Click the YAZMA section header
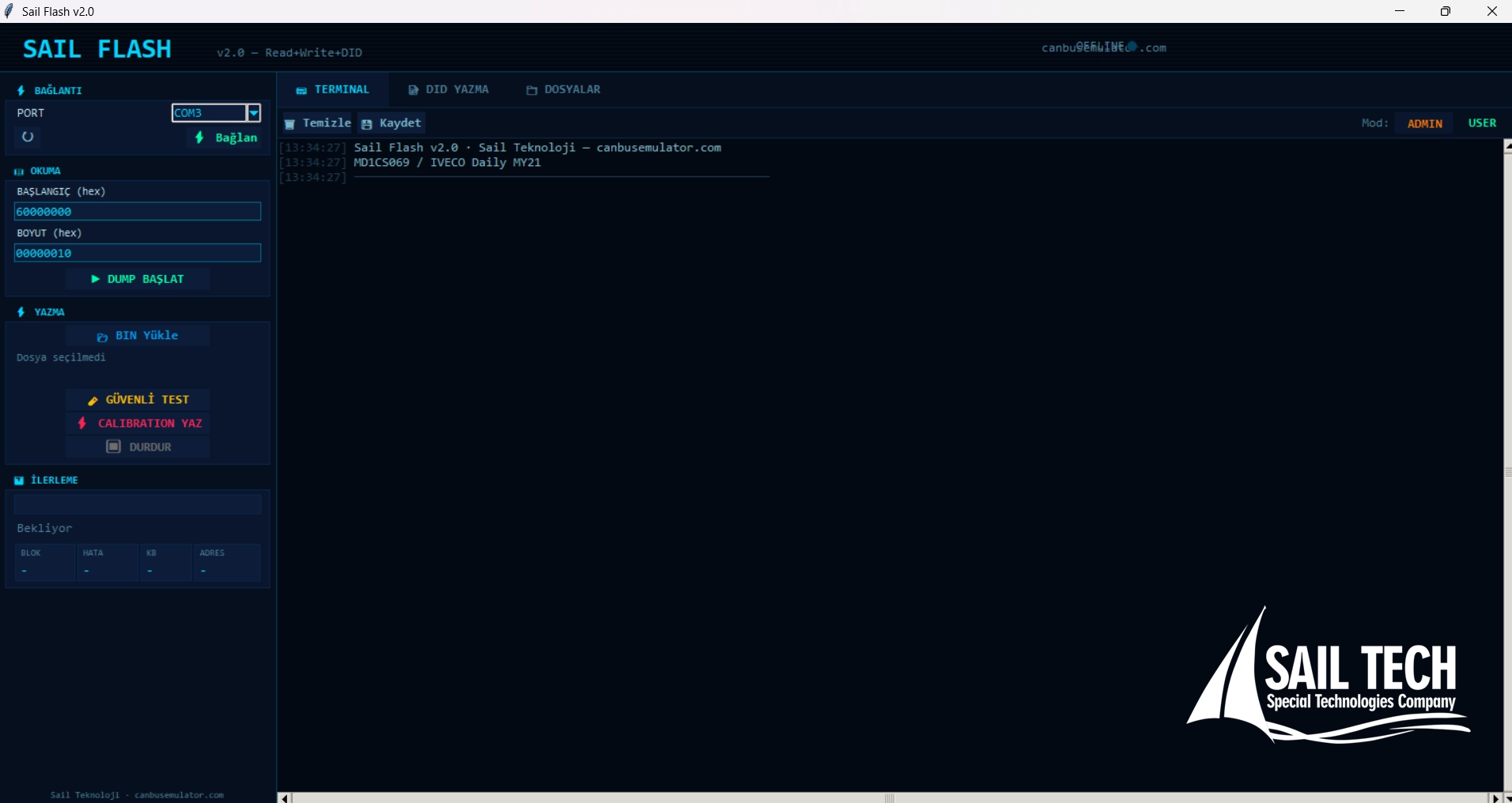Viewport: 1512px width, 803px height. coord(41,312)
